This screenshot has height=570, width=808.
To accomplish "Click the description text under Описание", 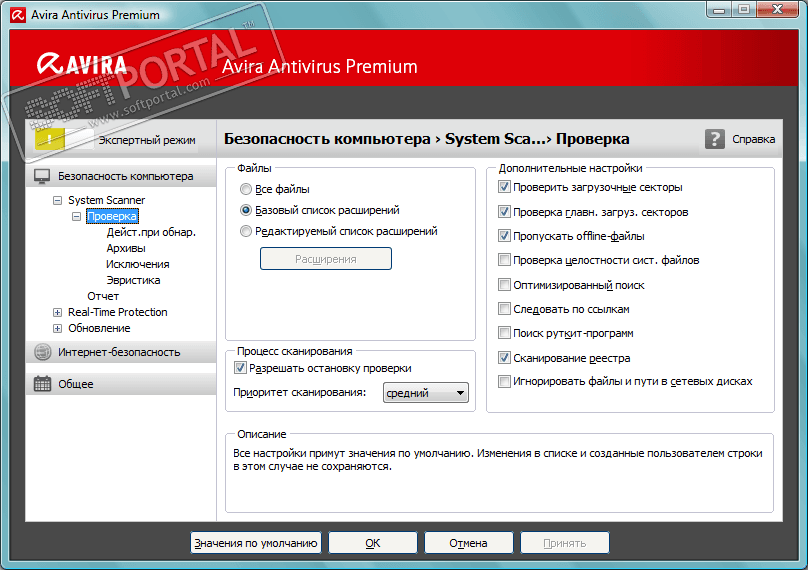I will pyautogui.click(x=497, y=460).
